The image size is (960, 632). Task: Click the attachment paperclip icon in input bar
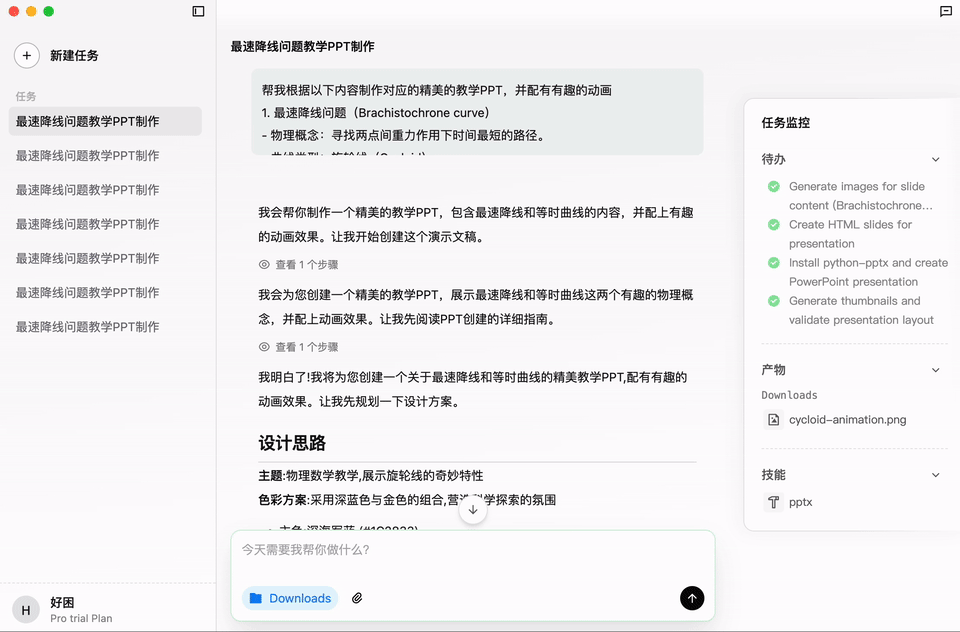(357, 598)
